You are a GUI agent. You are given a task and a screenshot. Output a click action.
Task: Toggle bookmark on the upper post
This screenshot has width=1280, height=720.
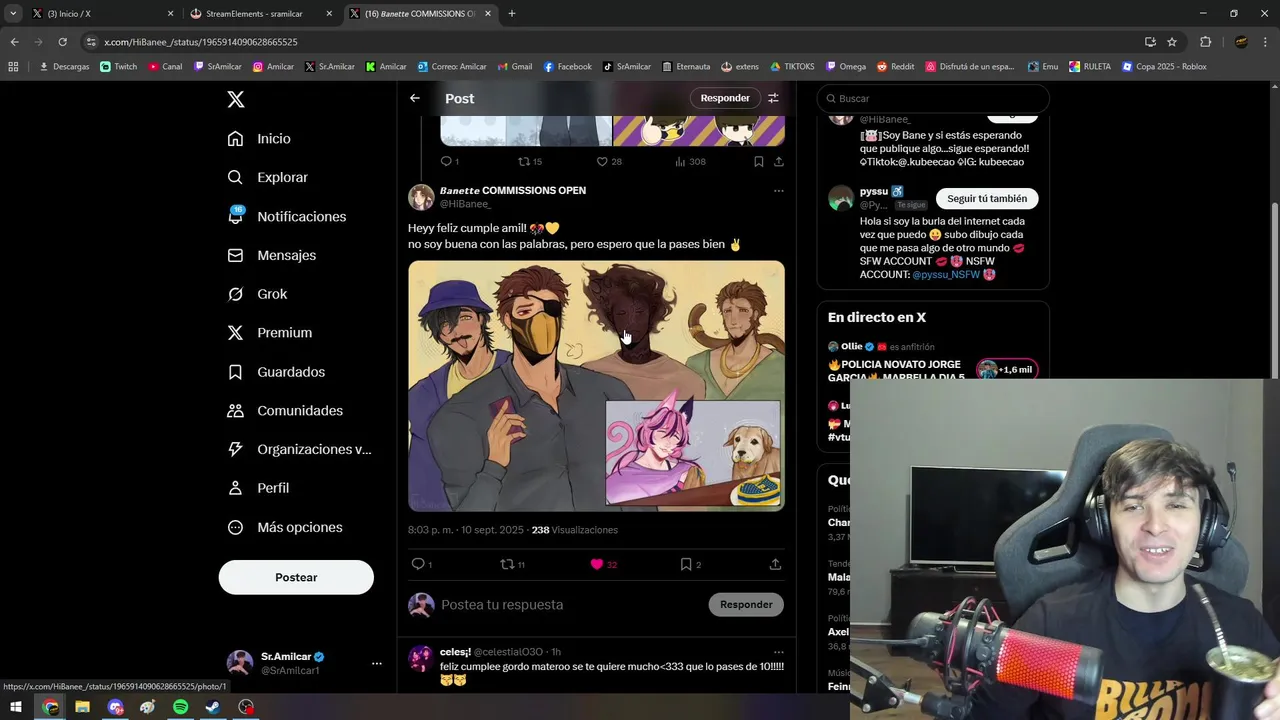click(758, 161)
